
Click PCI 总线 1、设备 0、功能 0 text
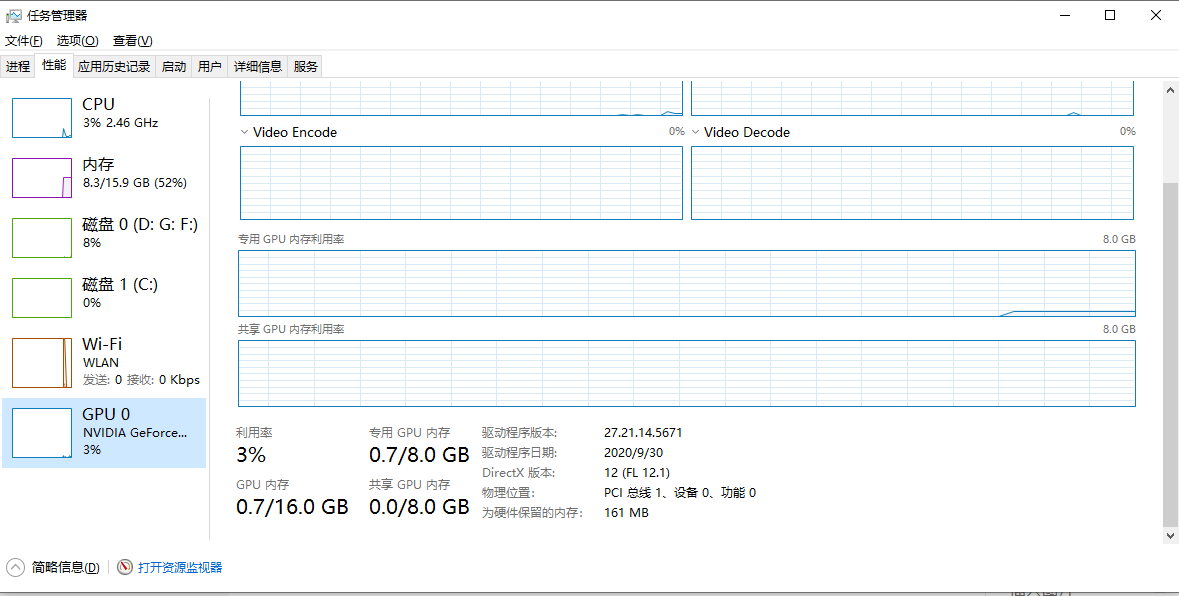pos(680,493)
